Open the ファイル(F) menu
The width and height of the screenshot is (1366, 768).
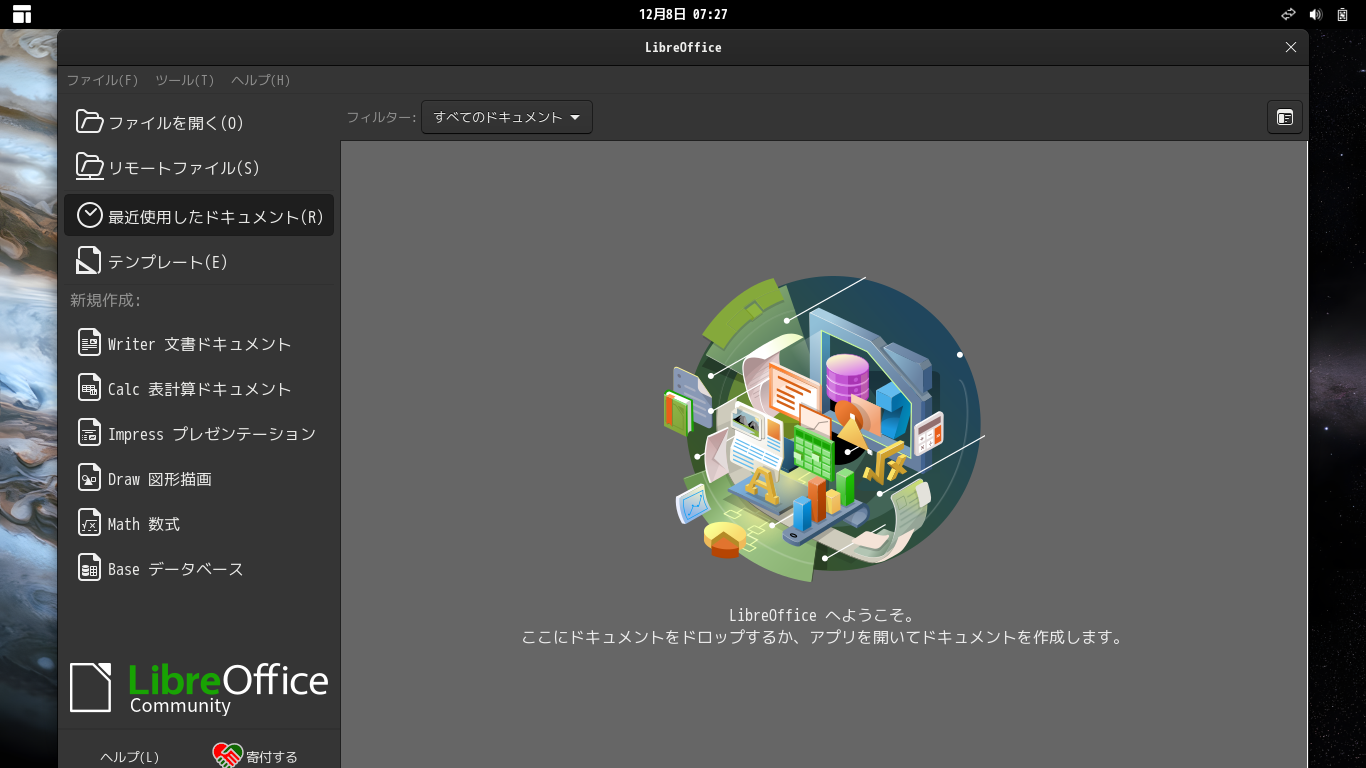click(102, 80)
